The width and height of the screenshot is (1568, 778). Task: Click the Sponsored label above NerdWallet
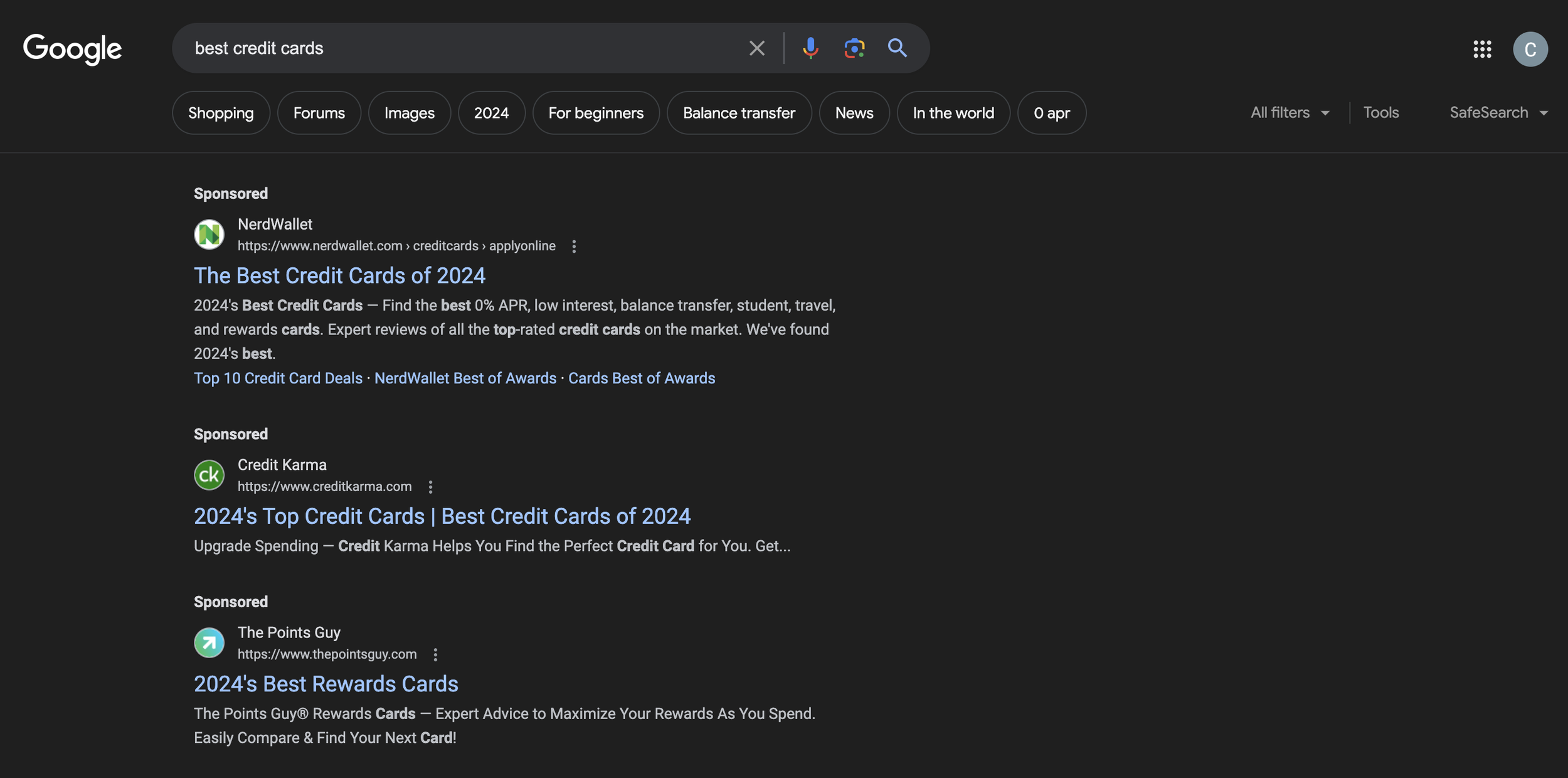[x=231, y=193]
